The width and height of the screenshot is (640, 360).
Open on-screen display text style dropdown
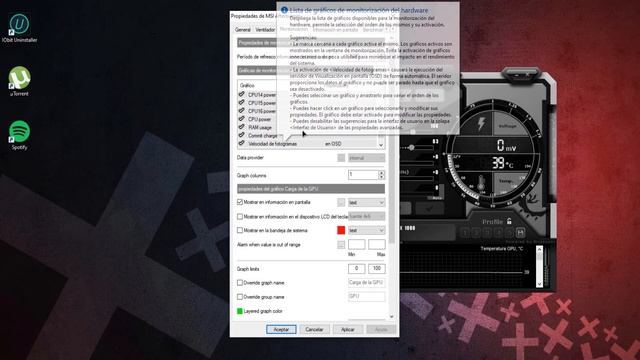[x=366, y=202]
